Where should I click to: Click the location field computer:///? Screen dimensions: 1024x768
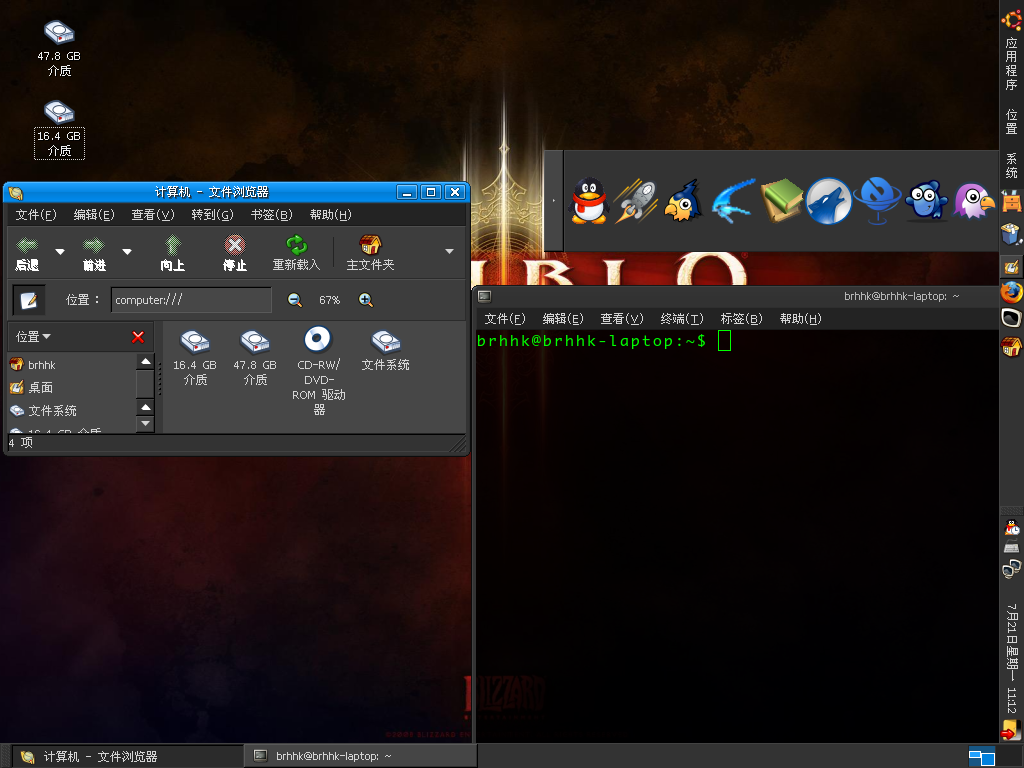[191, 300]
